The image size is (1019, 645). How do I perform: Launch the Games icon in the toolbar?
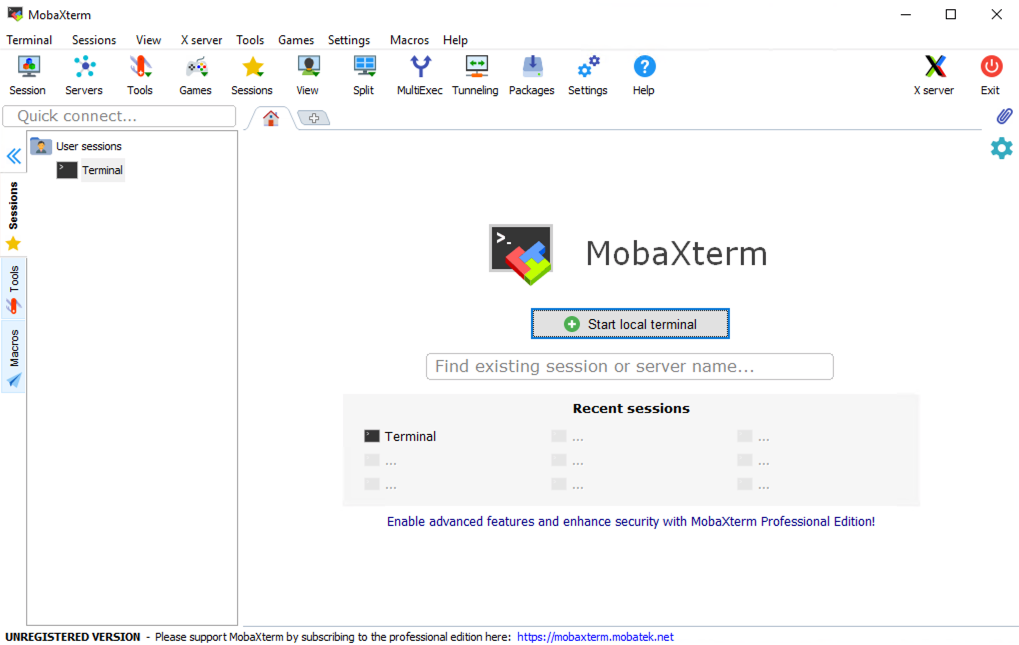(x=195, y=70)
